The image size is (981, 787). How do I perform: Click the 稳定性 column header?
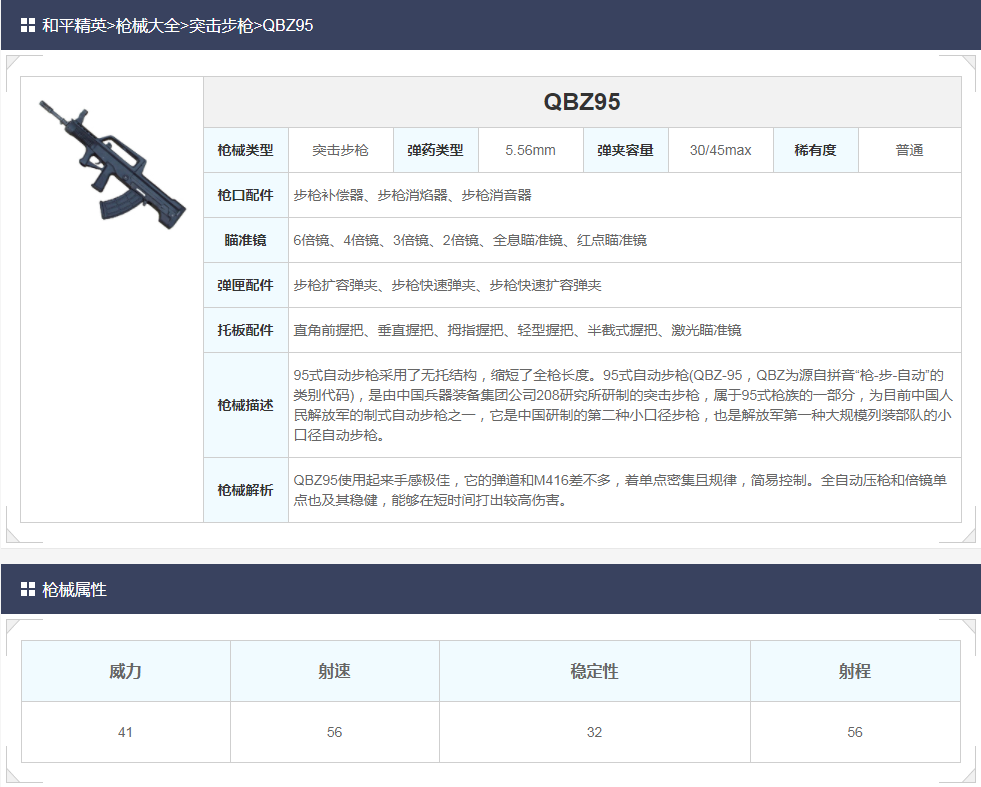click(595, 671)
